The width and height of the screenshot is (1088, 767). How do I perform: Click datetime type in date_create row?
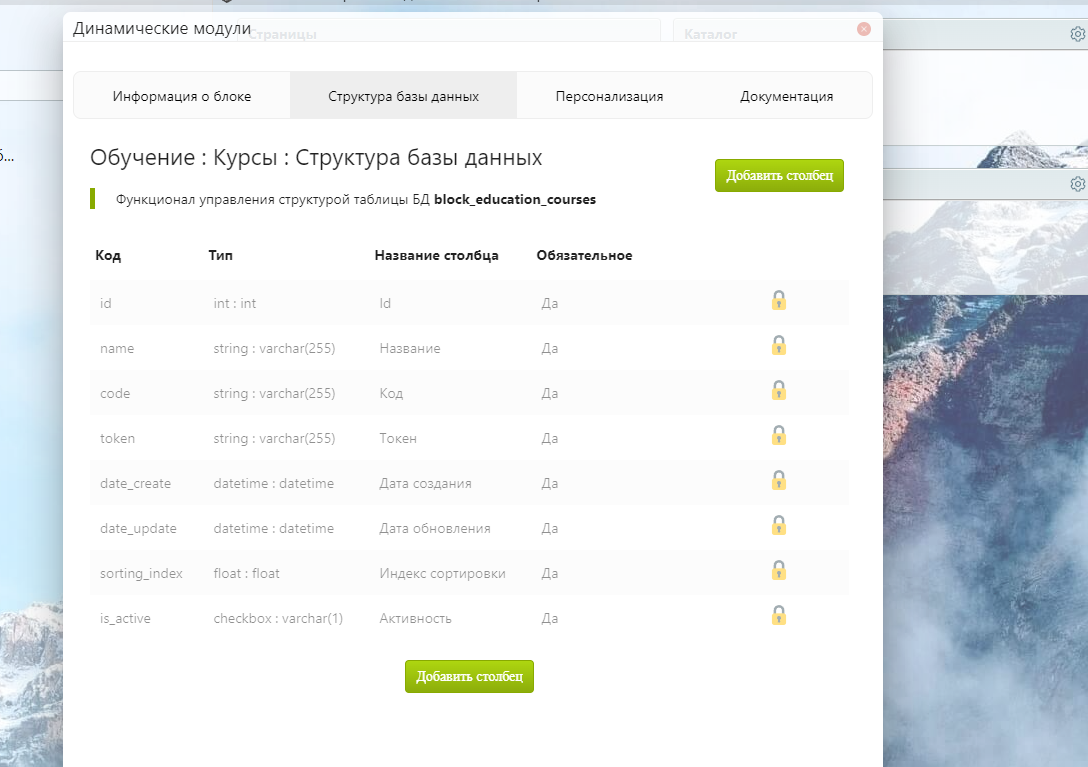273,484
